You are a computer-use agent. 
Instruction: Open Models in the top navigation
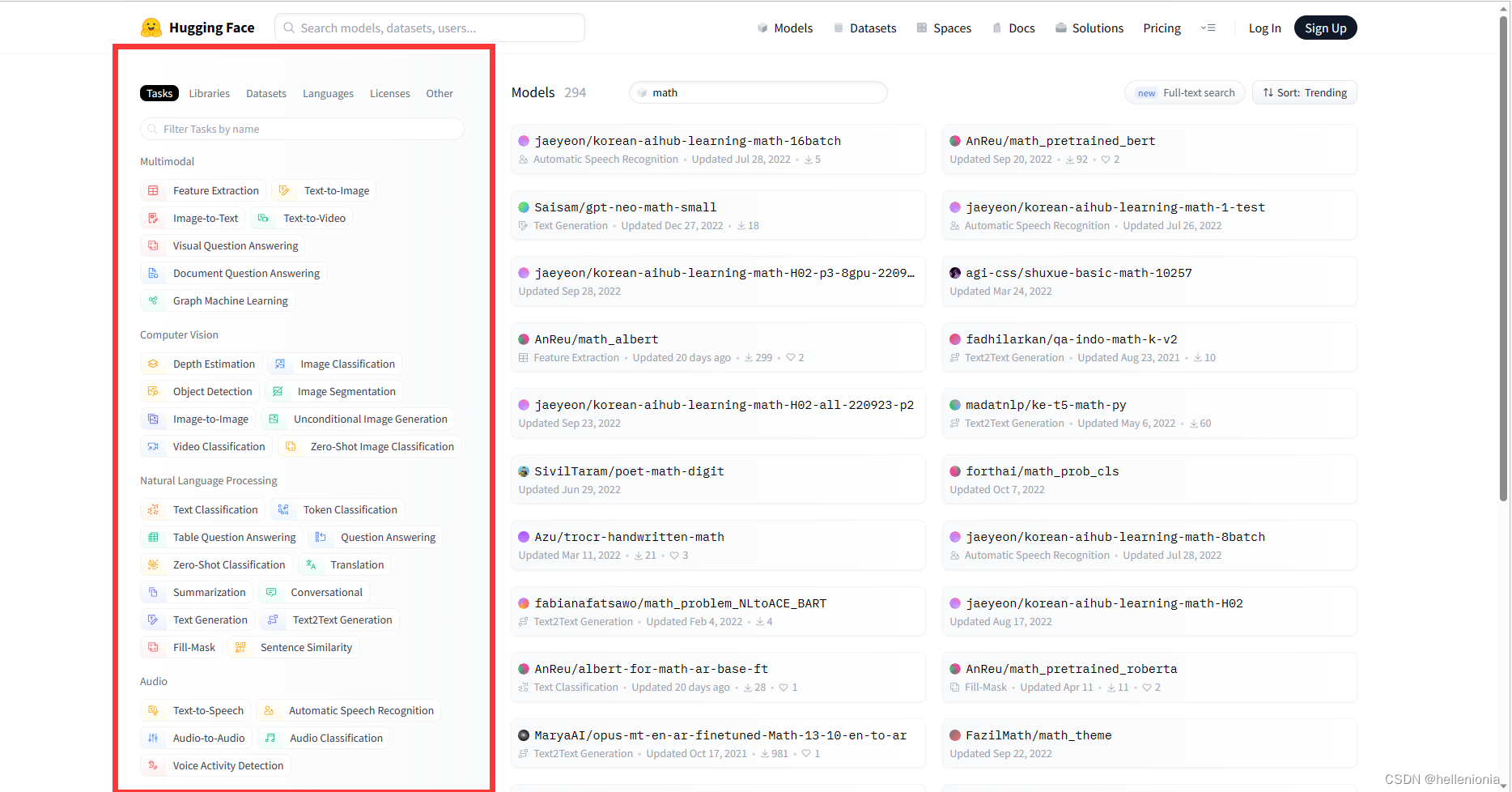(x=785, y=28)
